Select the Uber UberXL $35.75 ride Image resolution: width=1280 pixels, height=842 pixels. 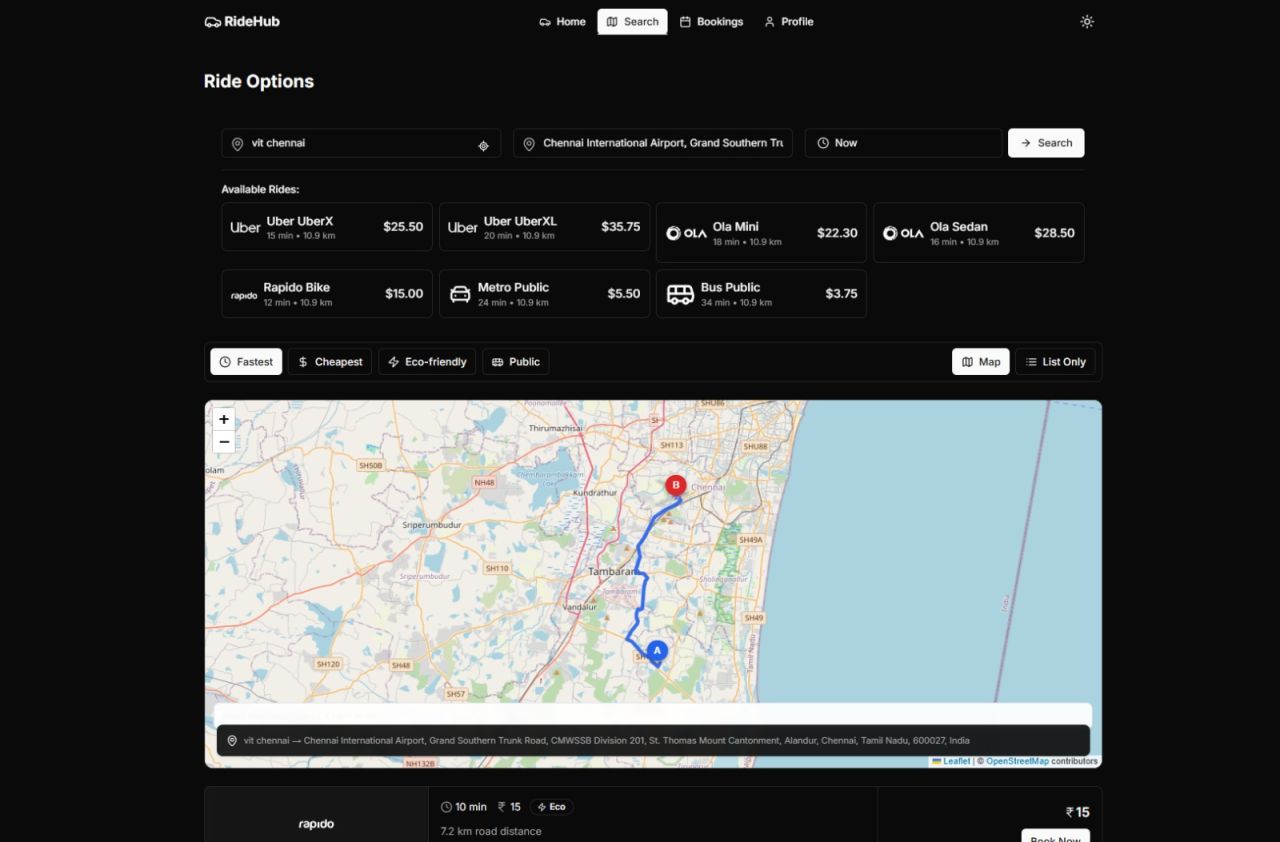point(544,227)
